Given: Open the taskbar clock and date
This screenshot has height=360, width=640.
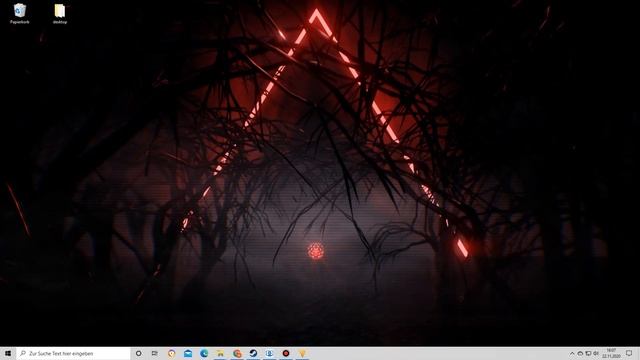Looking at the screenshot, I should click(x=611, y=353).
